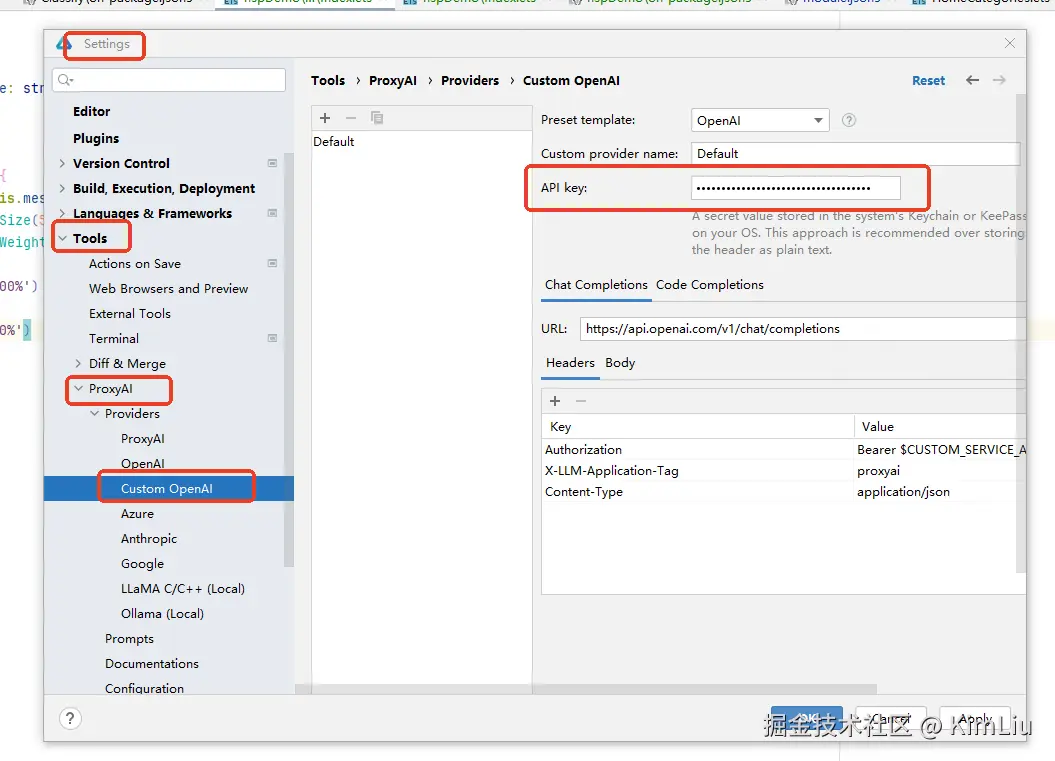This screenshot has height=761, width=1055.
Task: Select Prompts settings
Action: click(129, 639)
